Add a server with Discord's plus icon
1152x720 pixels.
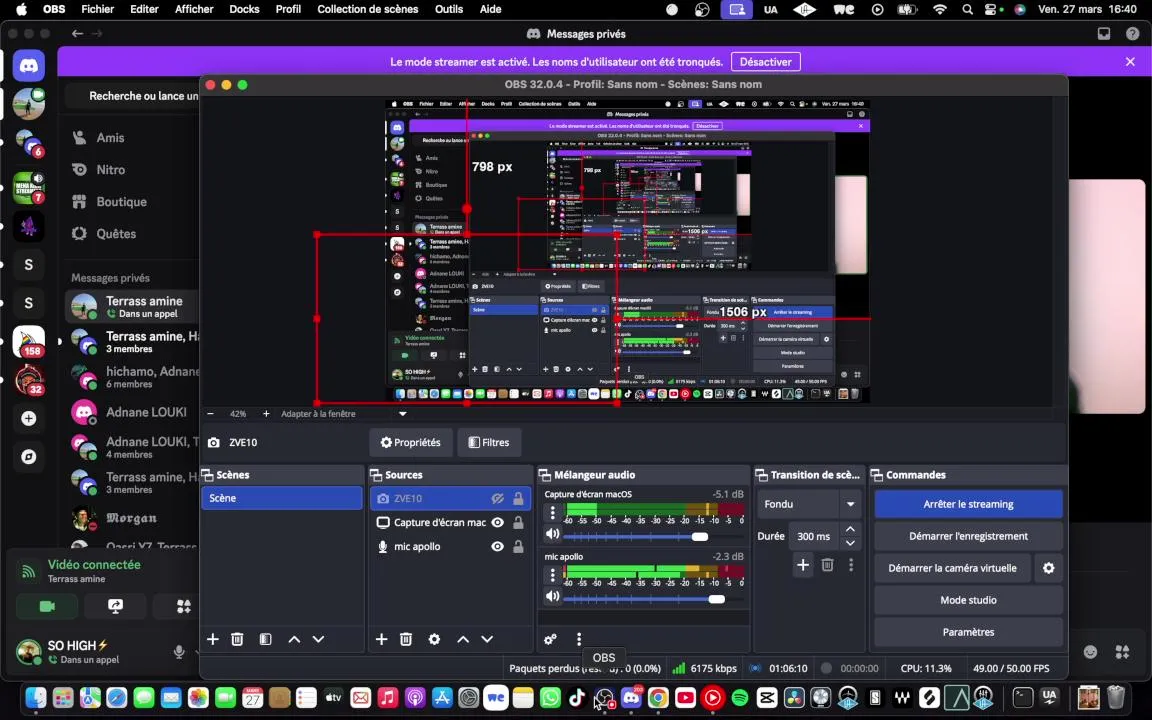tap(29, 418)
